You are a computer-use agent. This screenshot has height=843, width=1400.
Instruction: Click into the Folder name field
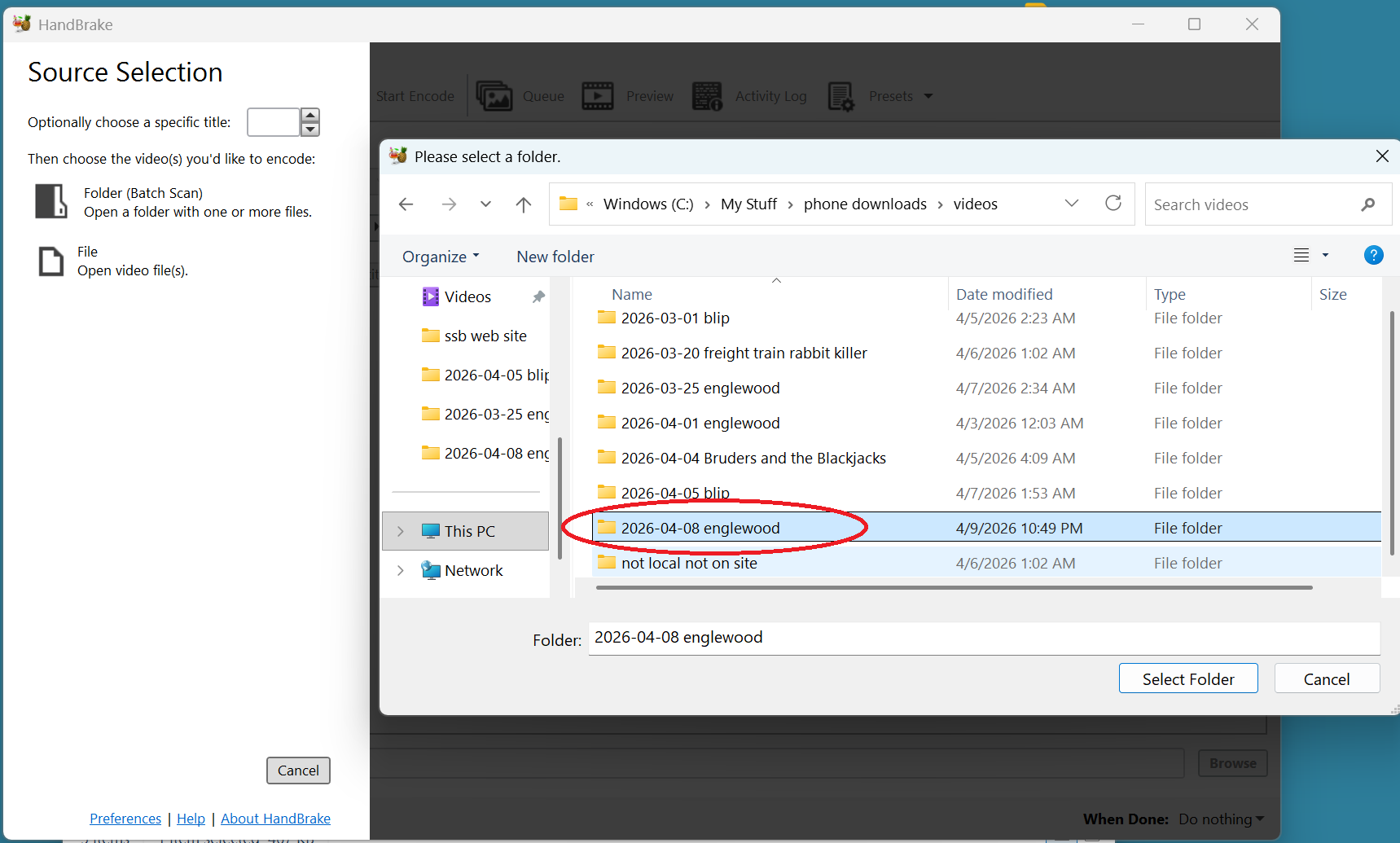click(x=983, y=638)
